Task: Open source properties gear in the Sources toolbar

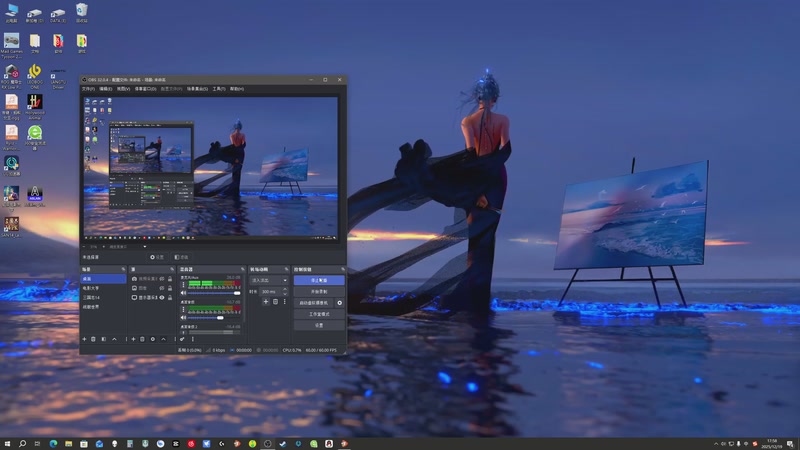Action: coord(153,339)
